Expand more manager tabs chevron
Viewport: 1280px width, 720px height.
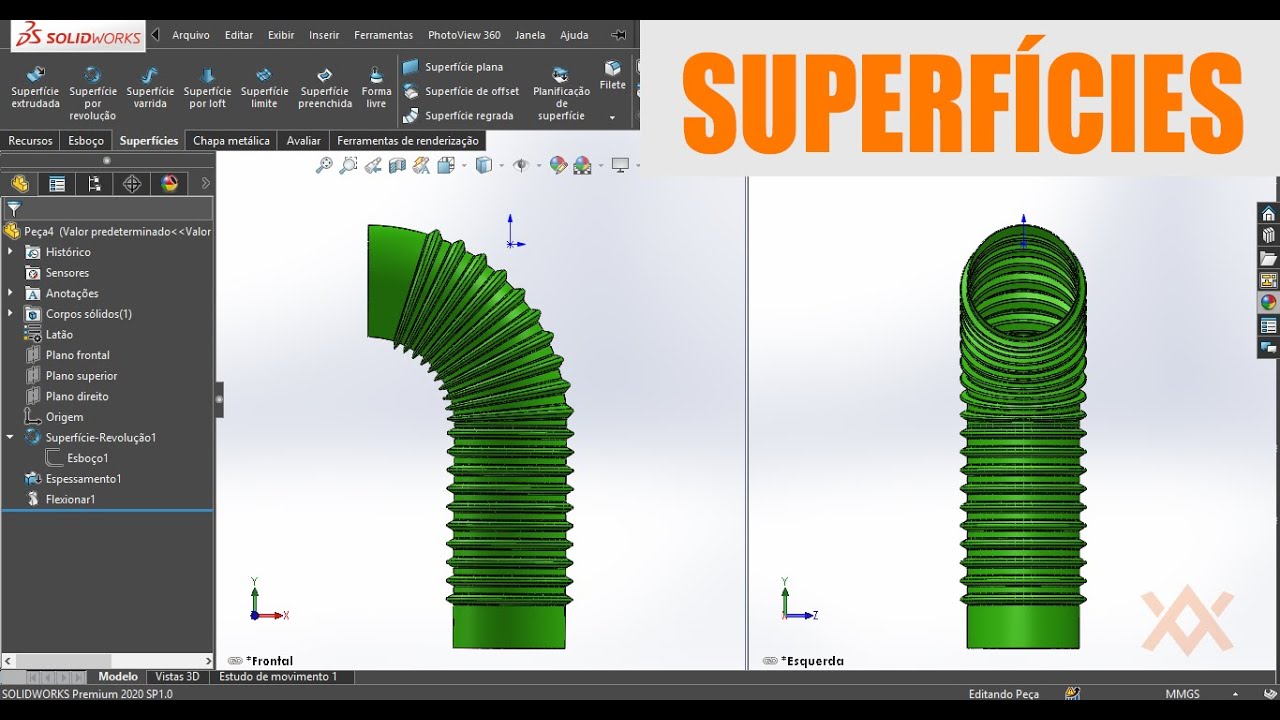[x=205, y=184]
